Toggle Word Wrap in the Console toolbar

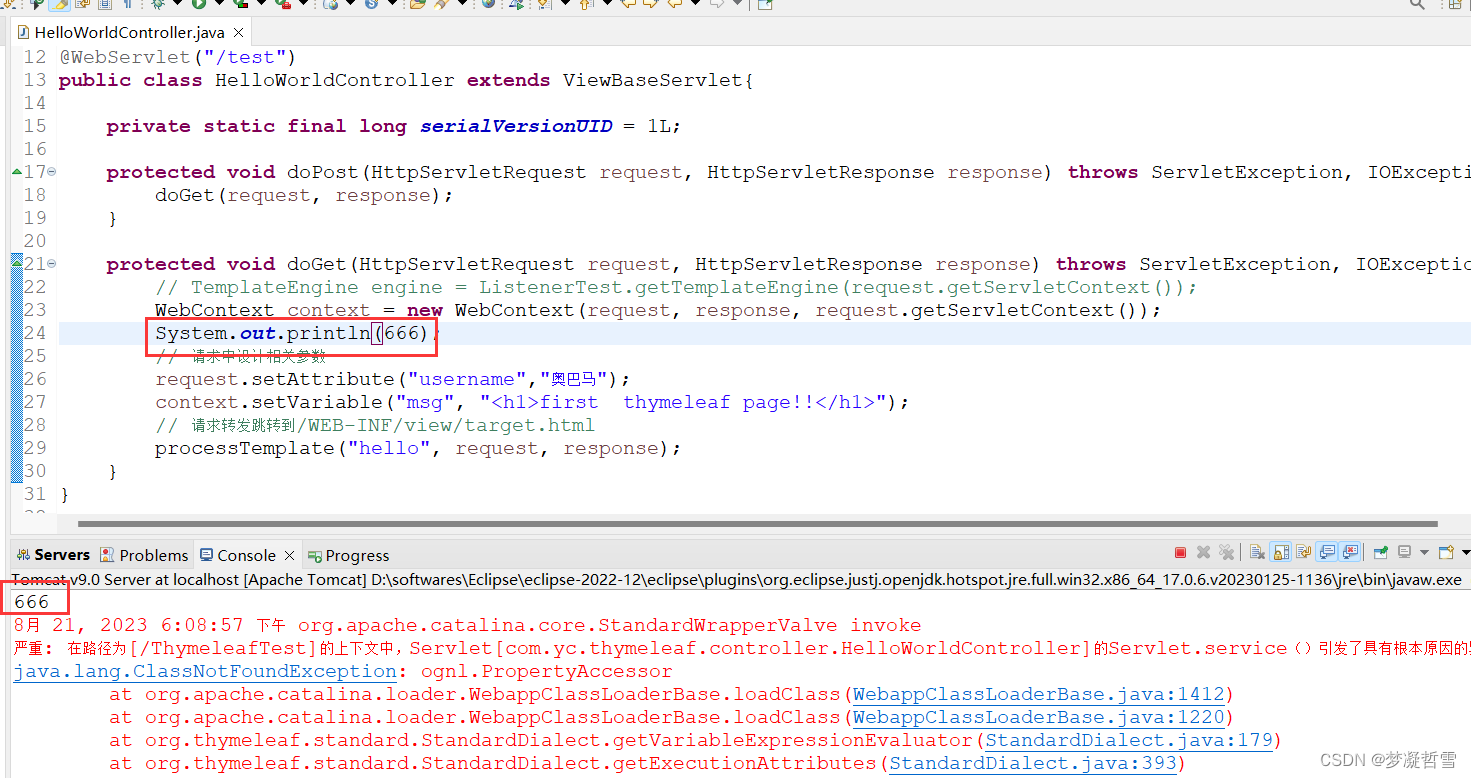coord(1304,552)
